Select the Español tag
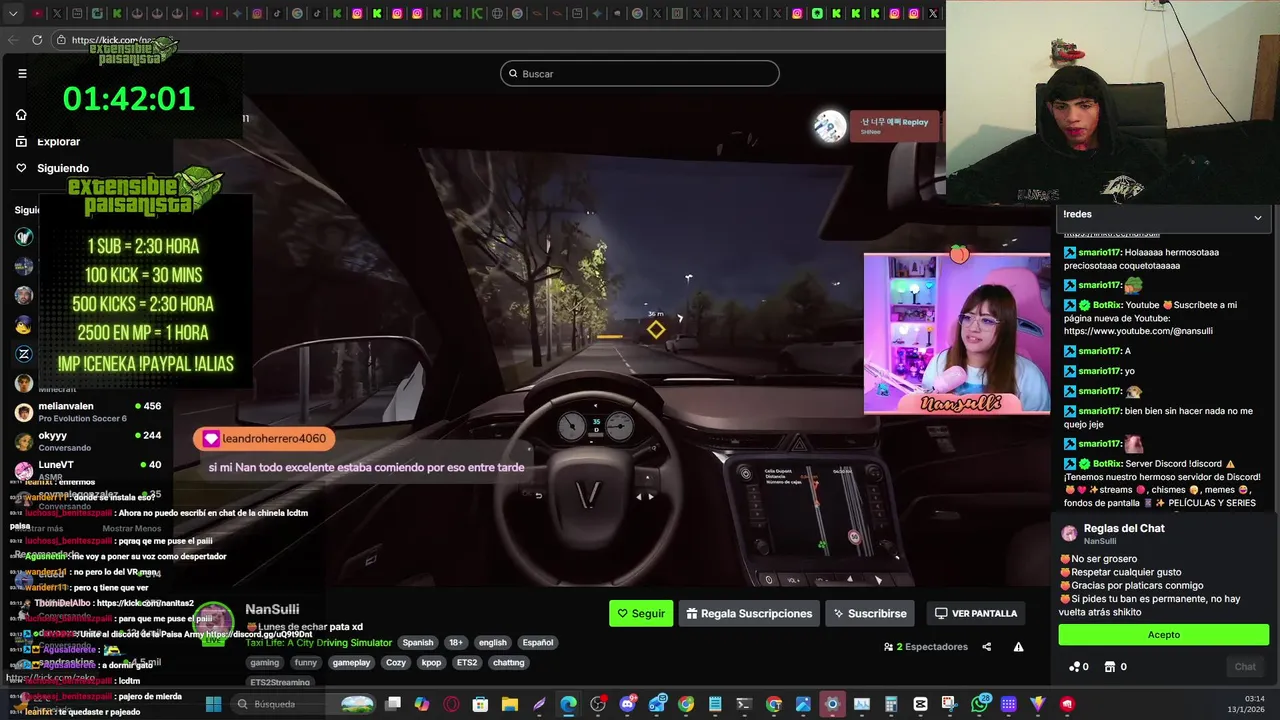The width and height of the screenshot is (1280, 720). pyautogui.click(x=537, y=642)
